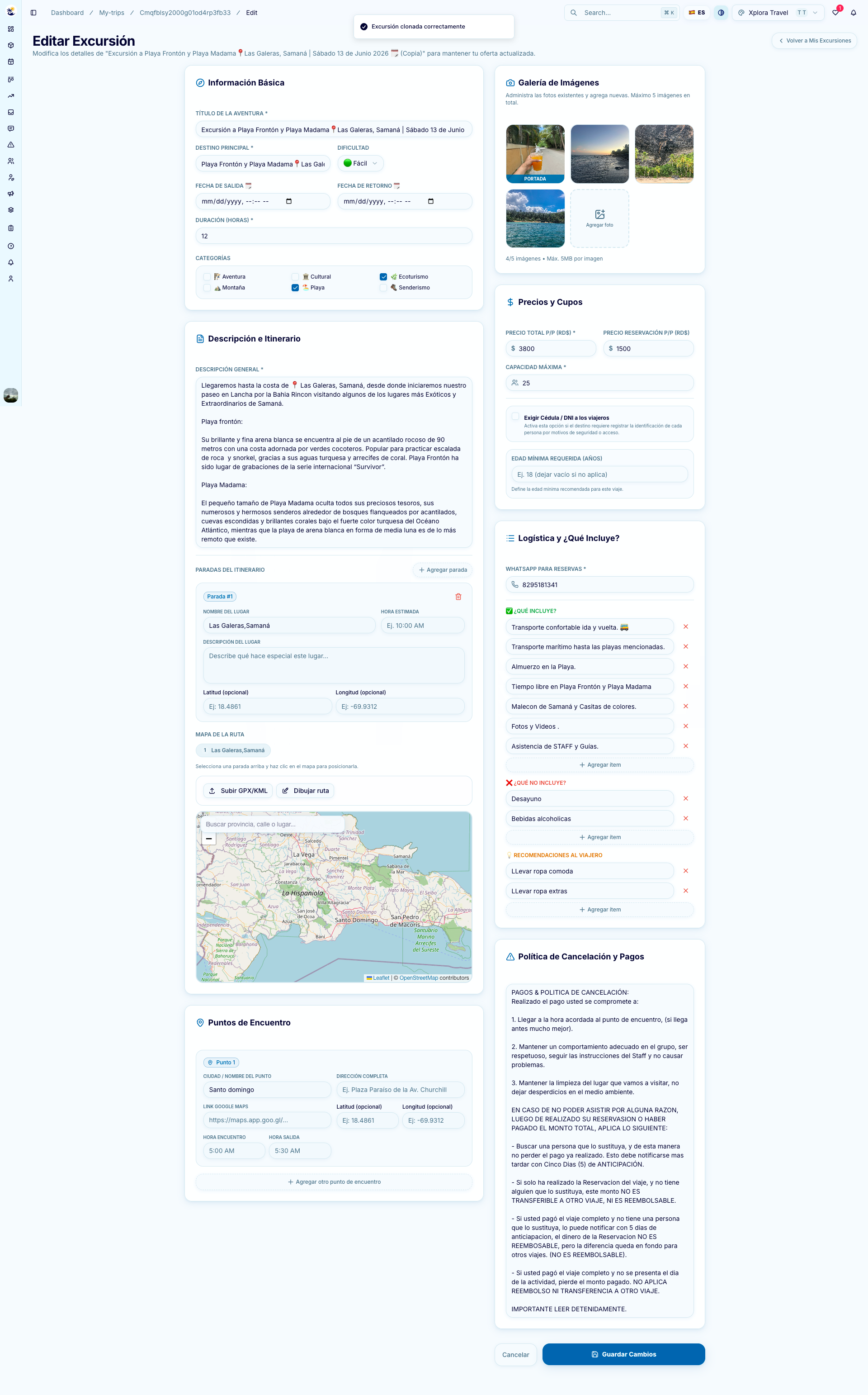The width and height of the screenshot is (868, 1395).
Task: Add item under ¿Qué no incluye? list
Action: pos(600,837)
